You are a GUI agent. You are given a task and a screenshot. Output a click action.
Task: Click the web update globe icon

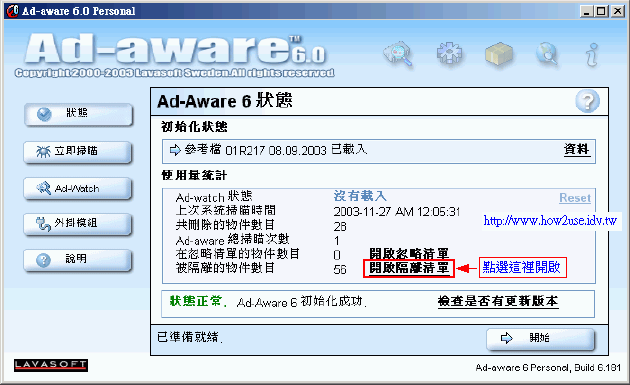547,54
